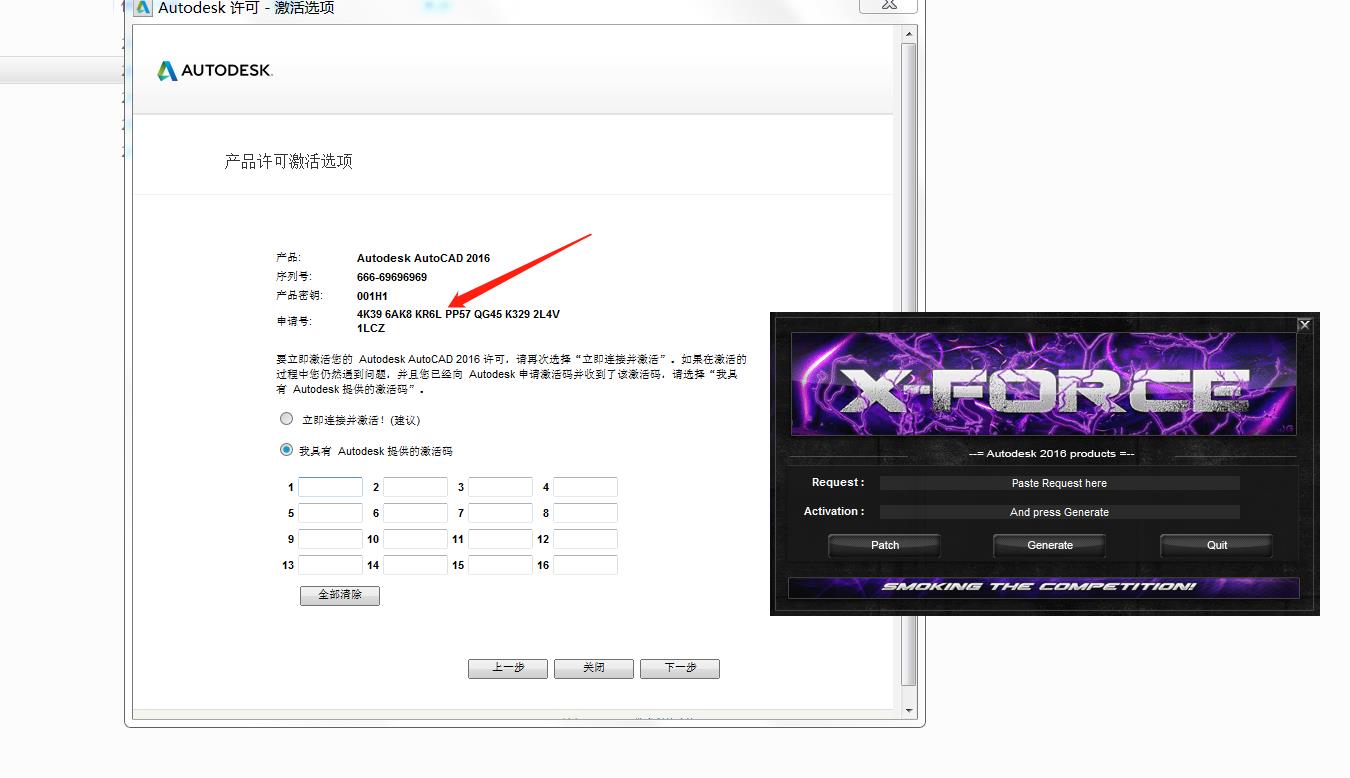Click the AutoCAD icon in the title bar
The image size is (1350, 778).
143,8
